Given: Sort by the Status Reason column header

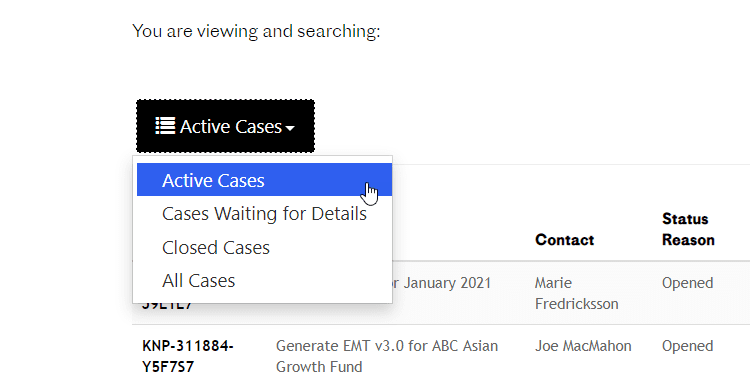Looking at the screenshot, I should 688,229.
